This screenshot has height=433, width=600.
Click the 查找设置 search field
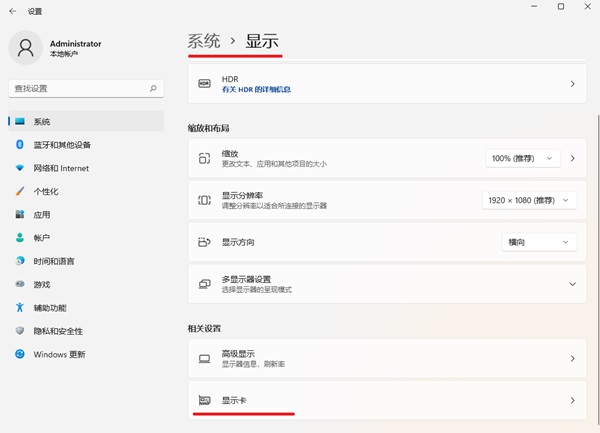(x=86, y=88)
